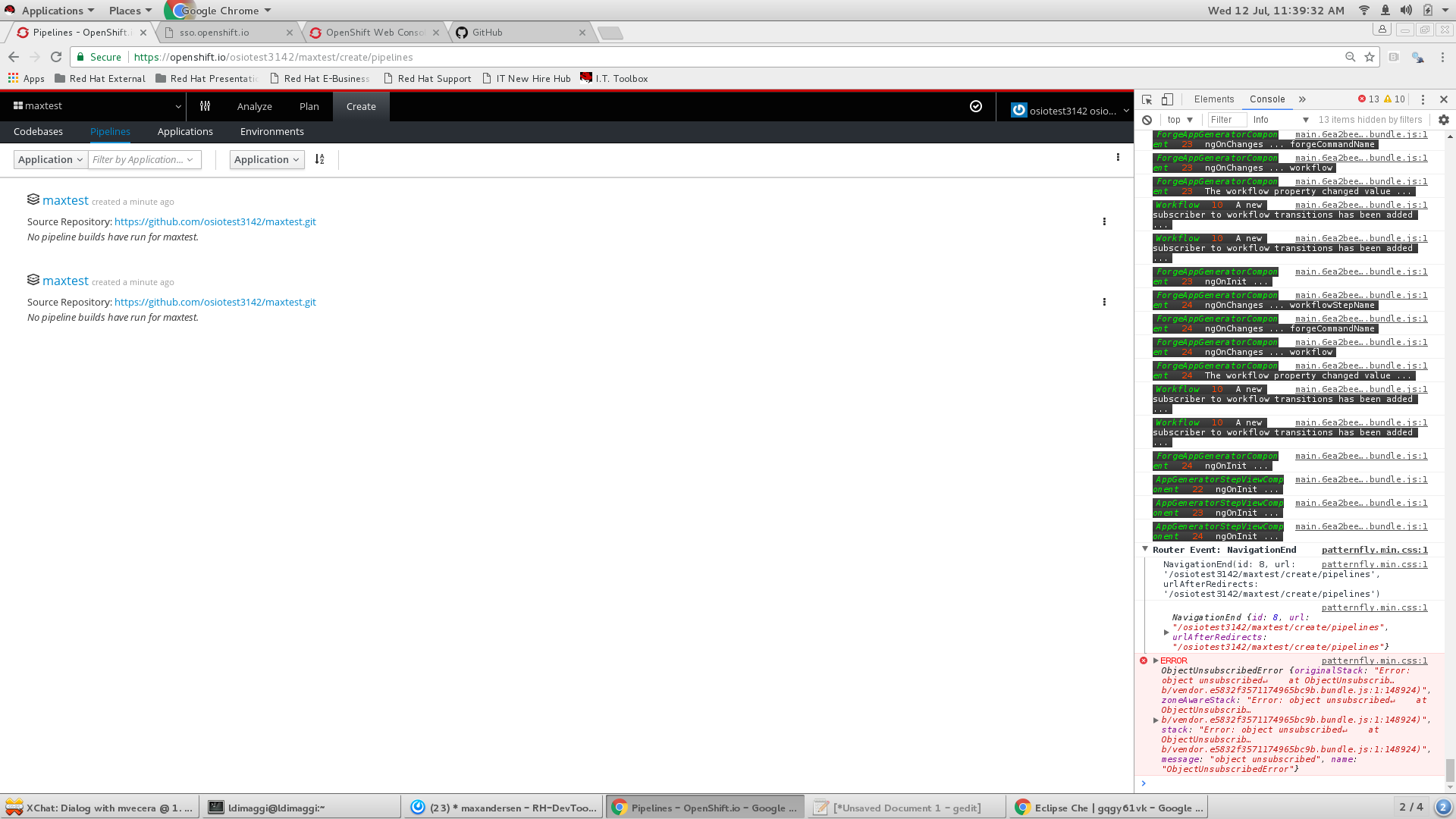Switch to the Codebases tab
The width and height of the screenshot is (1456, 819).
pos(38,131)
